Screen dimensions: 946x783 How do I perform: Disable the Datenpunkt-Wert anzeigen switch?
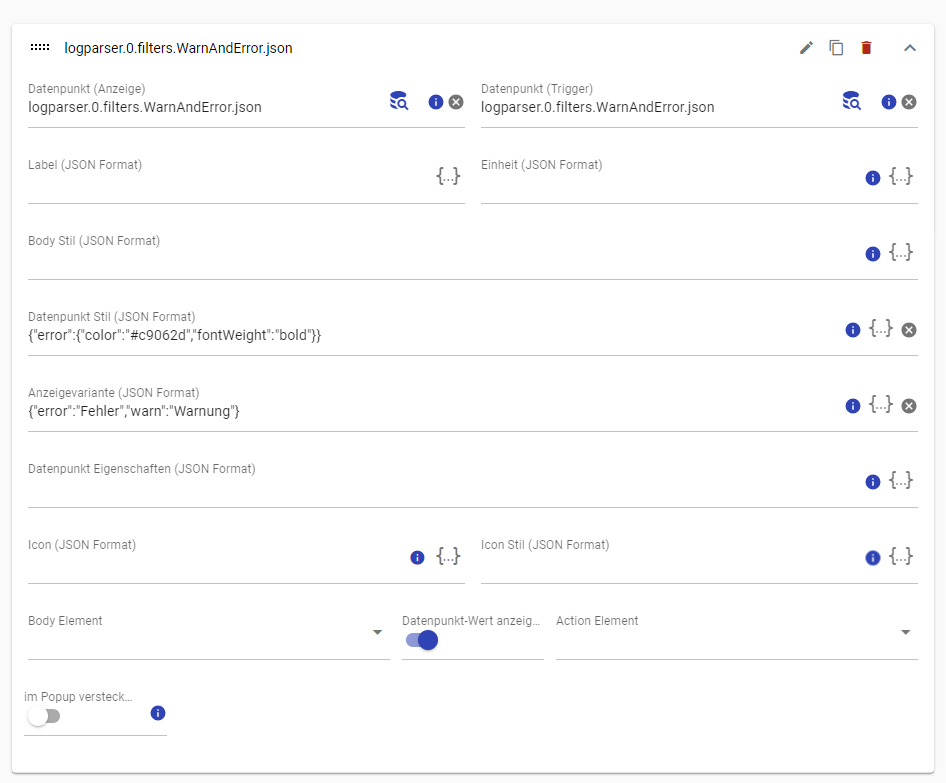[x=422, y=640]
